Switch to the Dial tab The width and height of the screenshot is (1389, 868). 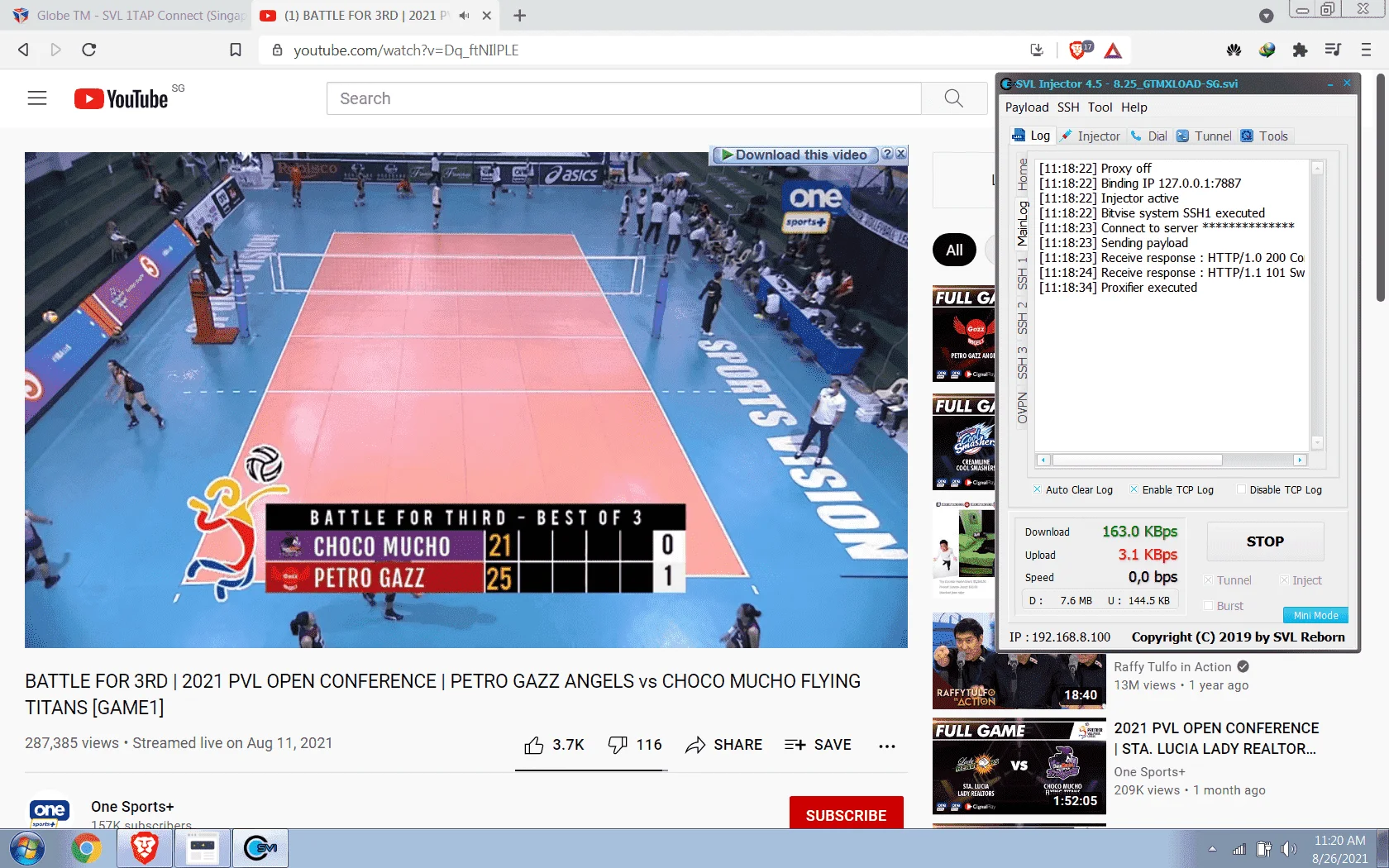point(1149,136)
